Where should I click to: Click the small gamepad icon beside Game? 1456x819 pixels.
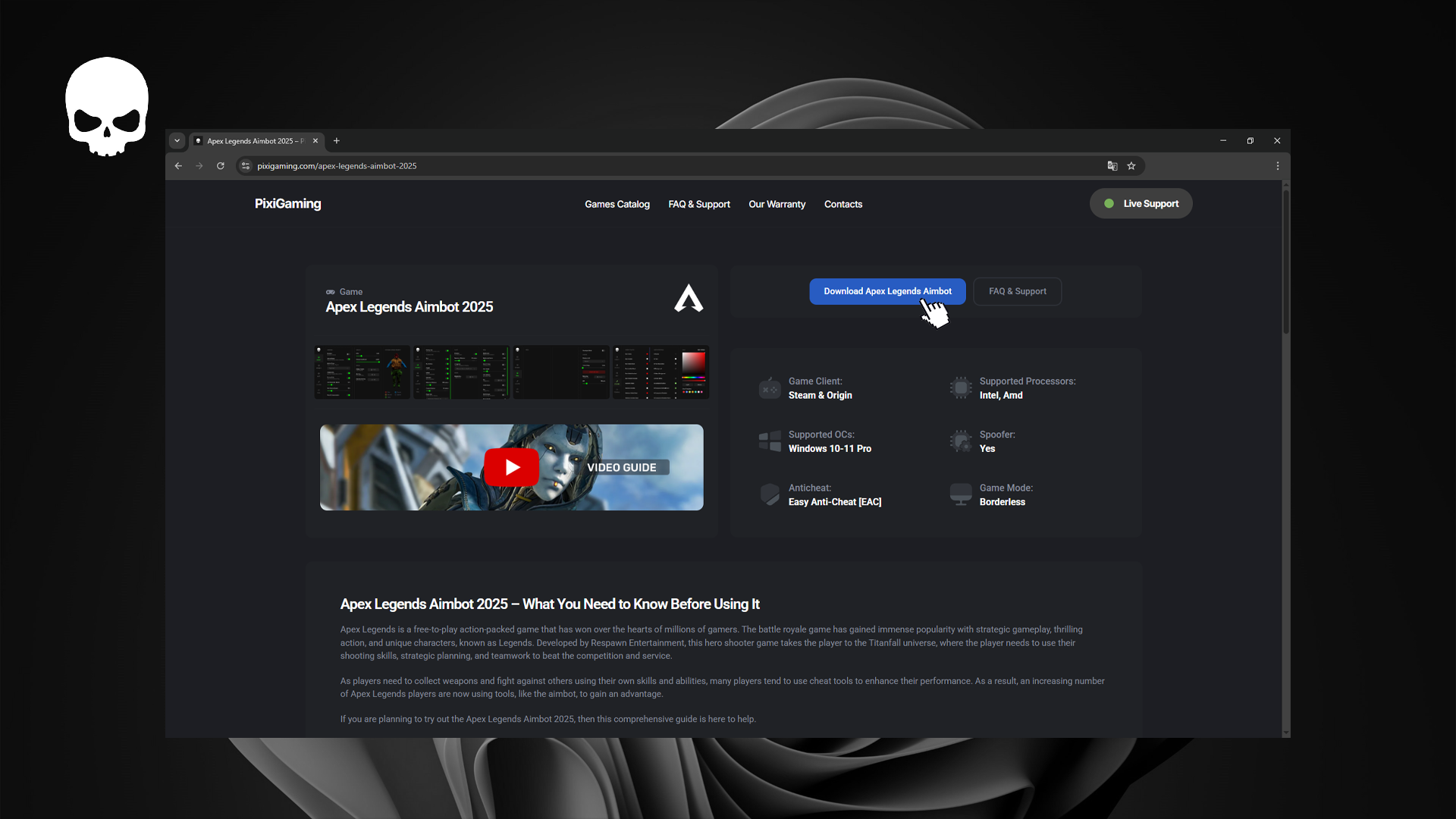(331, 292)
